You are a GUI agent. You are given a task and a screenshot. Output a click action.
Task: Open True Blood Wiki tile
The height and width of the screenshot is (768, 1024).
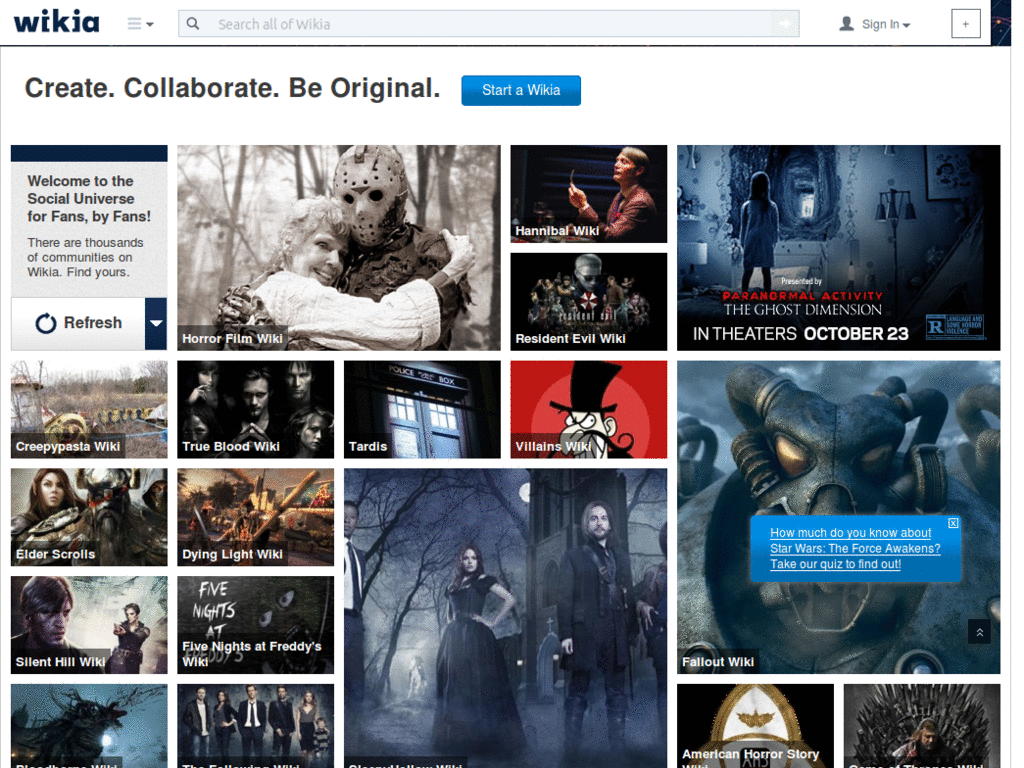tap(255, 409)
